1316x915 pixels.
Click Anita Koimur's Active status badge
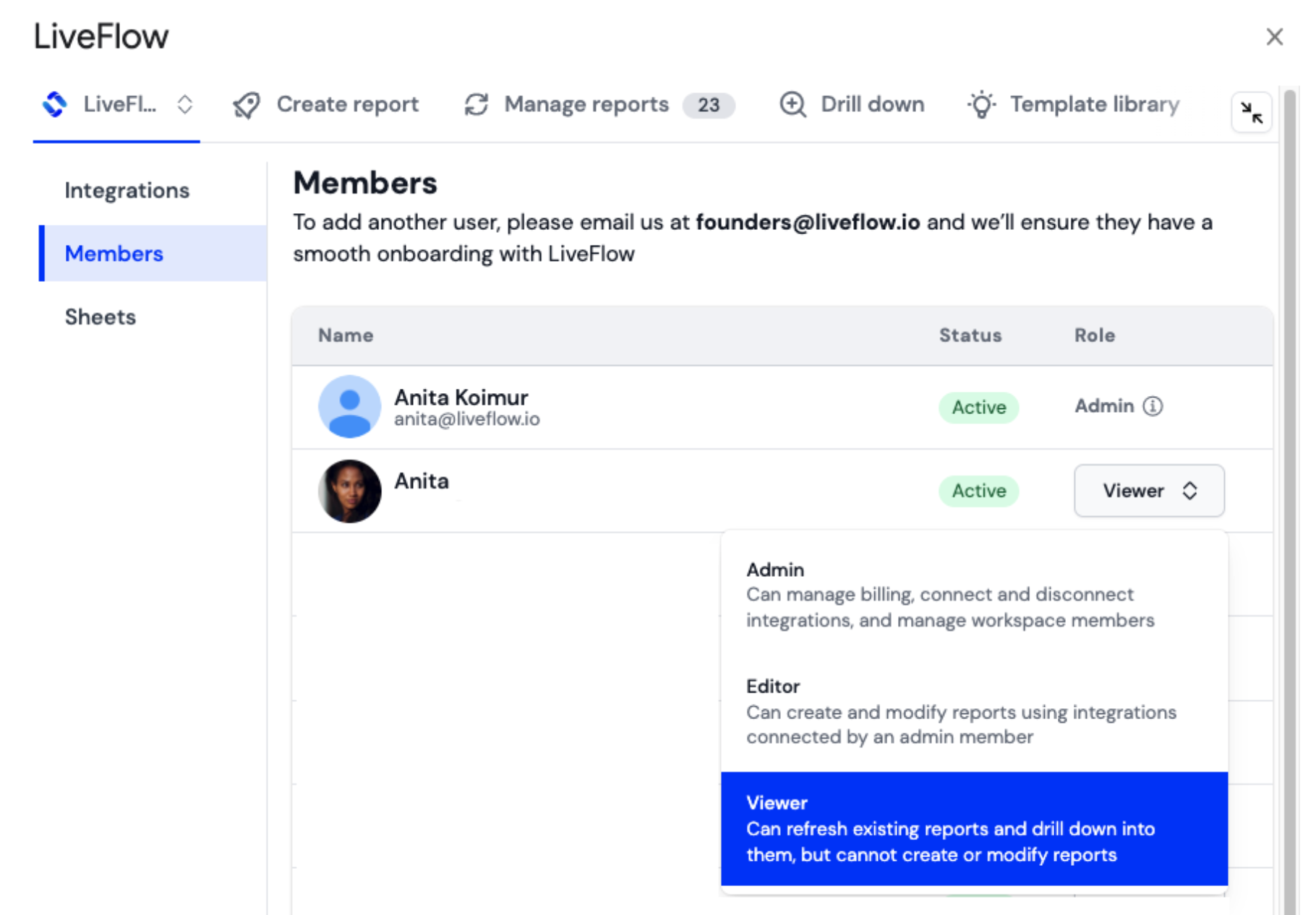979,407
